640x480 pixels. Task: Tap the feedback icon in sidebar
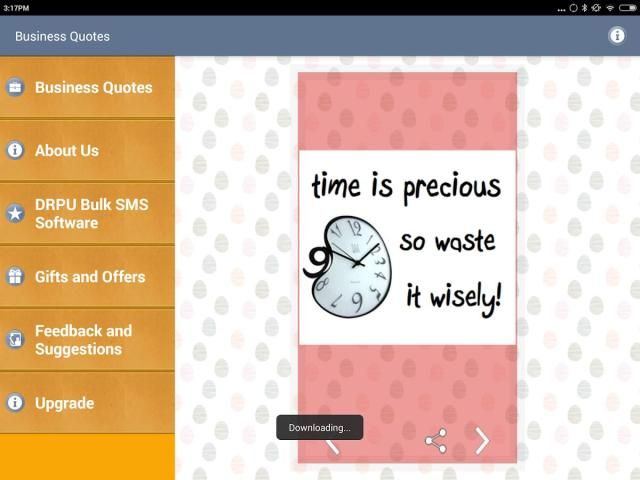(x=15, y=340)
